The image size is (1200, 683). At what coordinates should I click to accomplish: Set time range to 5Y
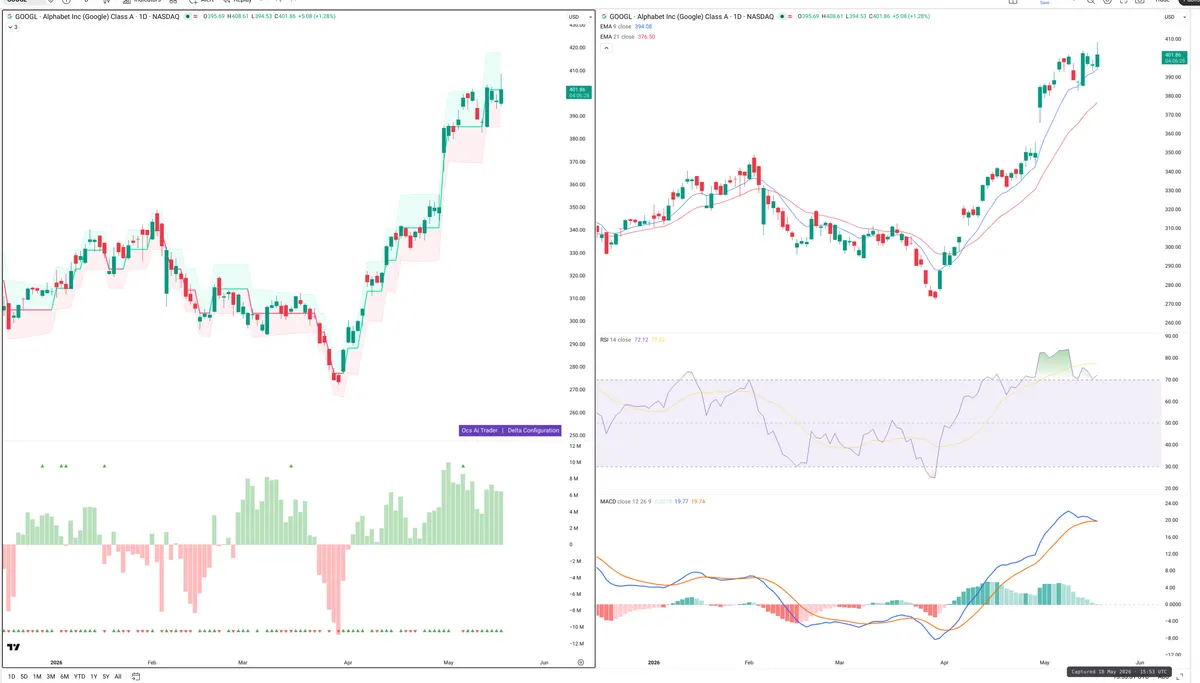pos(106,677)
